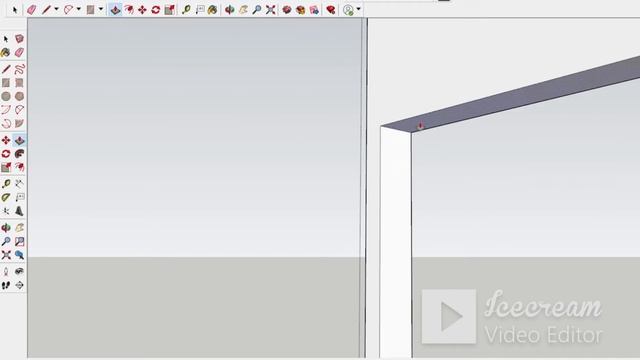Image resolution: width=640 pixels, height=360 pixels.
Task: Select the Line tool in Large Tool Set
Action: pyautogui.click(x=6, y=69)
